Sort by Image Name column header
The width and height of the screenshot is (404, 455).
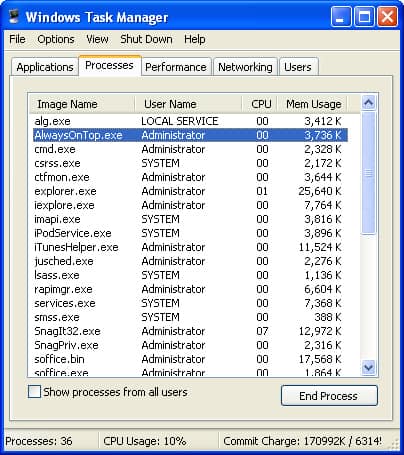[82, 104]
